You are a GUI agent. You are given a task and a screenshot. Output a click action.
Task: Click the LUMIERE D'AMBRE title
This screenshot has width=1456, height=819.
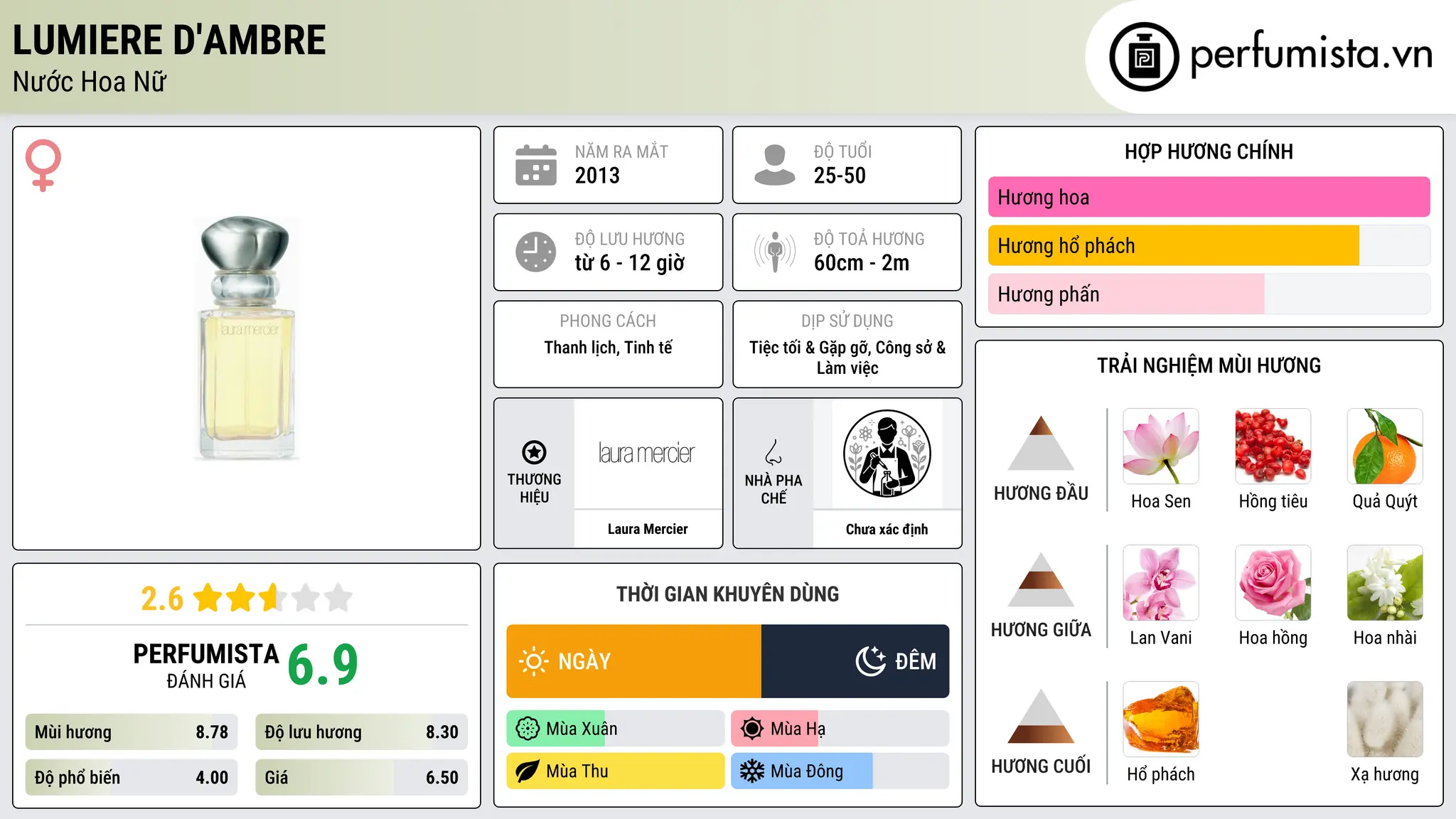click(169, 40)
